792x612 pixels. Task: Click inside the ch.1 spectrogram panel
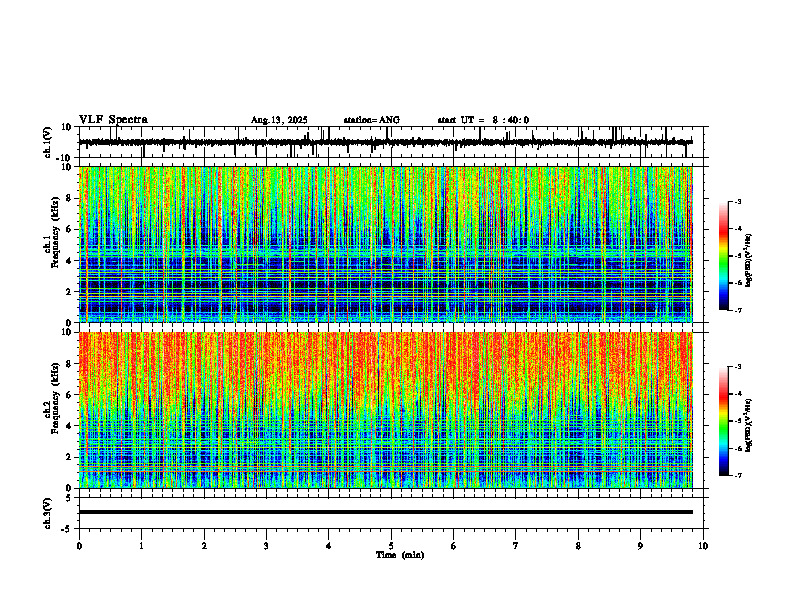[385, 244]
